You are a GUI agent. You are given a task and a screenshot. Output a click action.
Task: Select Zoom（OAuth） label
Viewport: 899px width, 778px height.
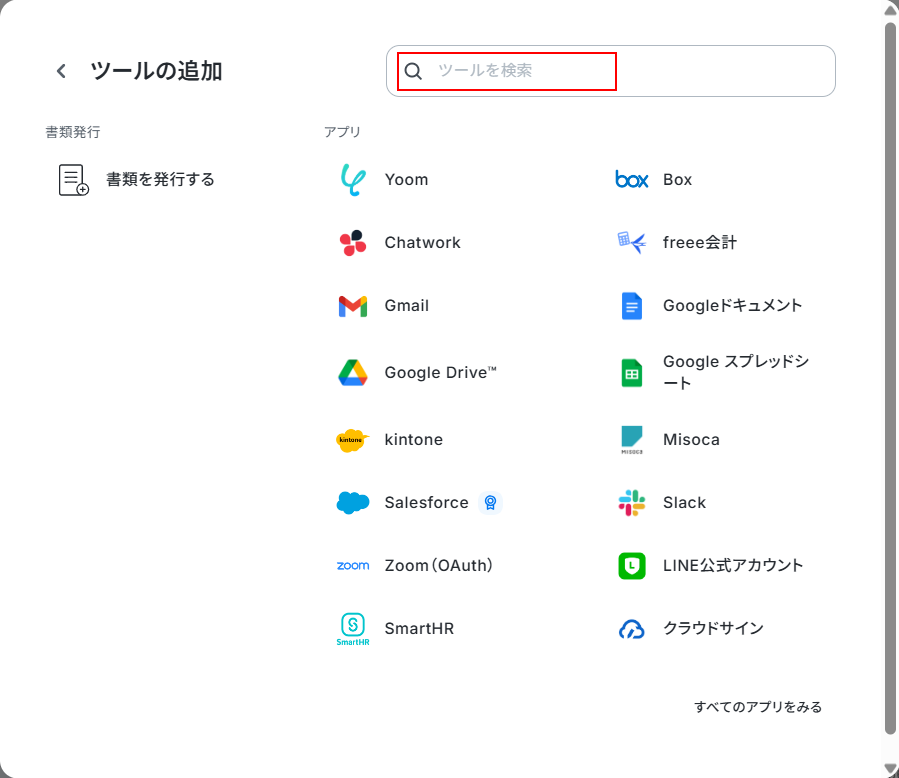tap(438, 566)
